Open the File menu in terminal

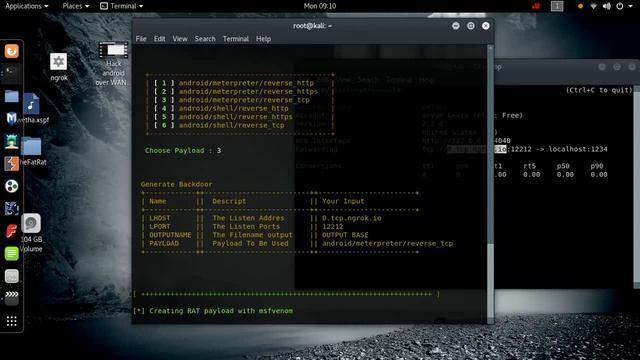point(141,39)
